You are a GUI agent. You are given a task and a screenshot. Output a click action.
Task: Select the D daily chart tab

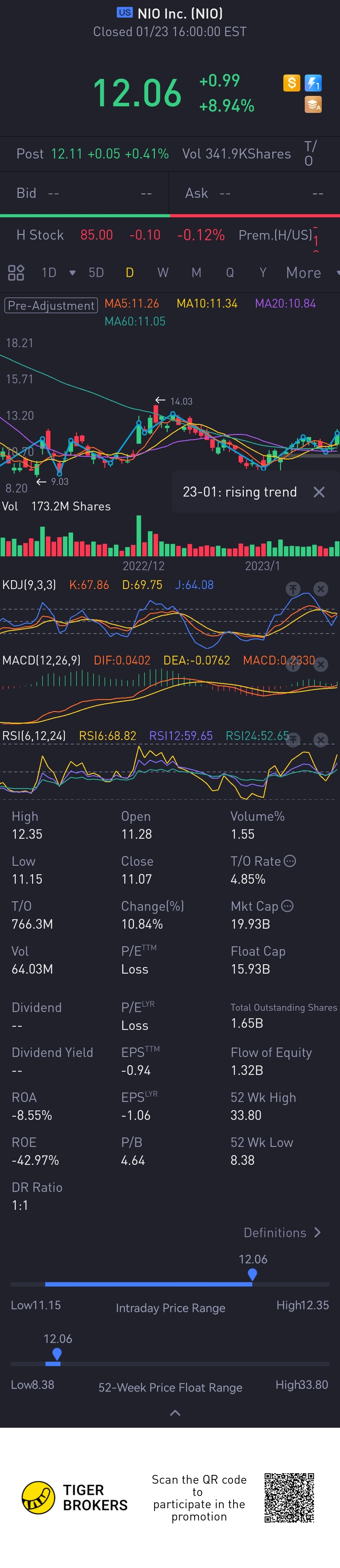(129, 273)
